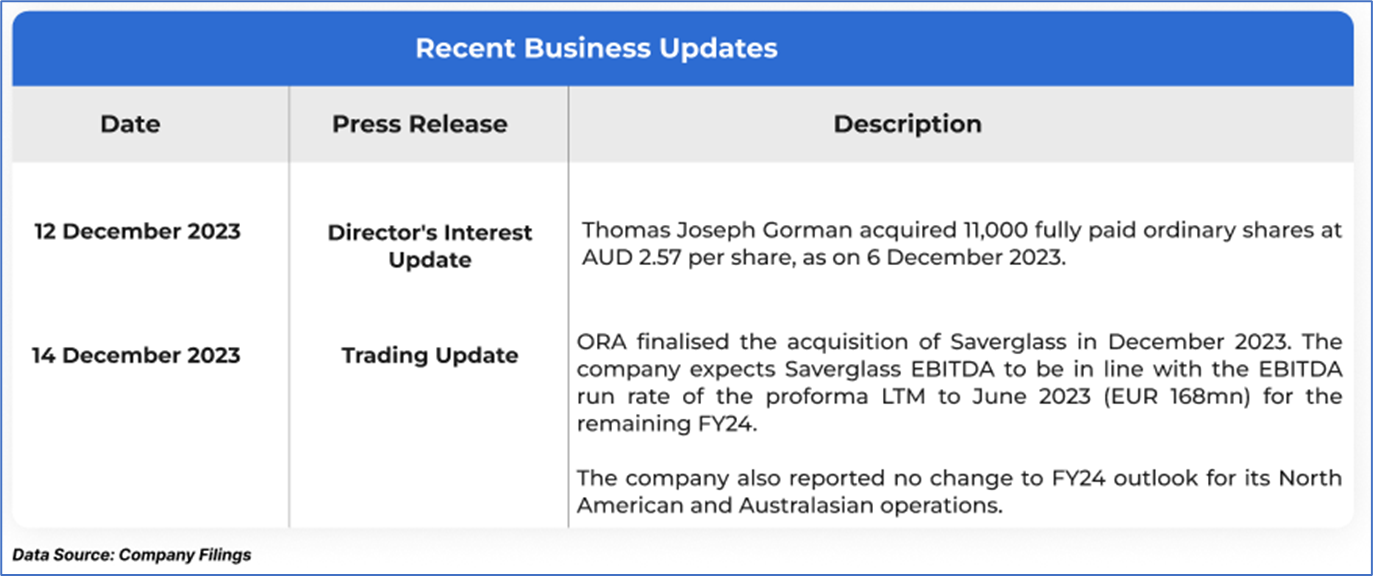The height and width of the screenshot is (576, 1373).
Task: Click the ORA finalised acquisition sentence start
Action: [x=640, y=342]
